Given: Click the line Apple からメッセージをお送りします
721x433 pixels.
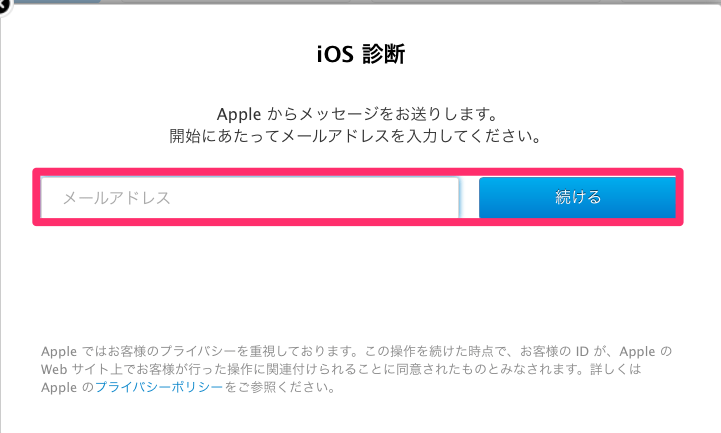Looking at the screenshot, I should tap(357, 114).
